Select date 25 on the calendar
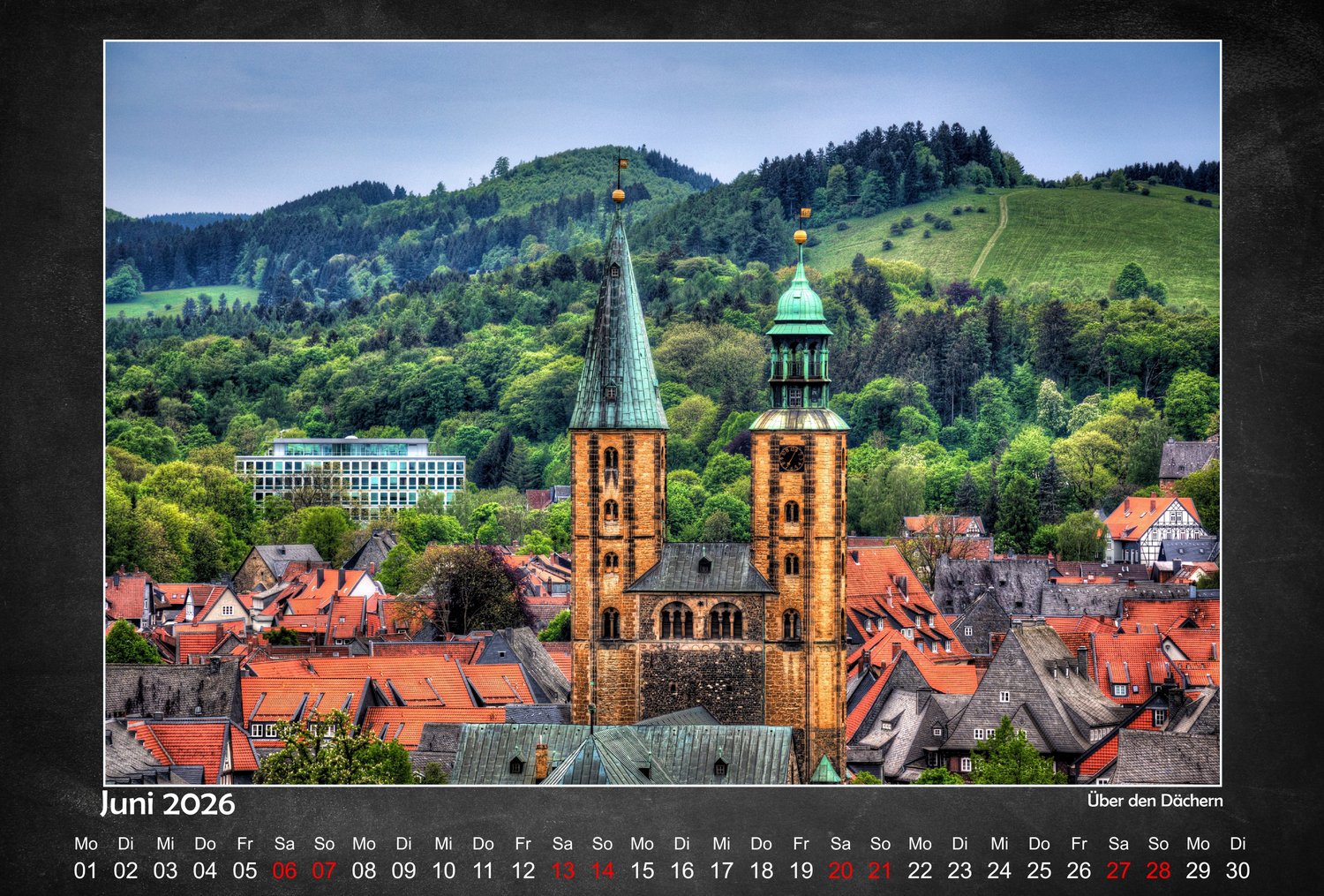This screenshot has width=1324, height=896. tap(1039, 870)
